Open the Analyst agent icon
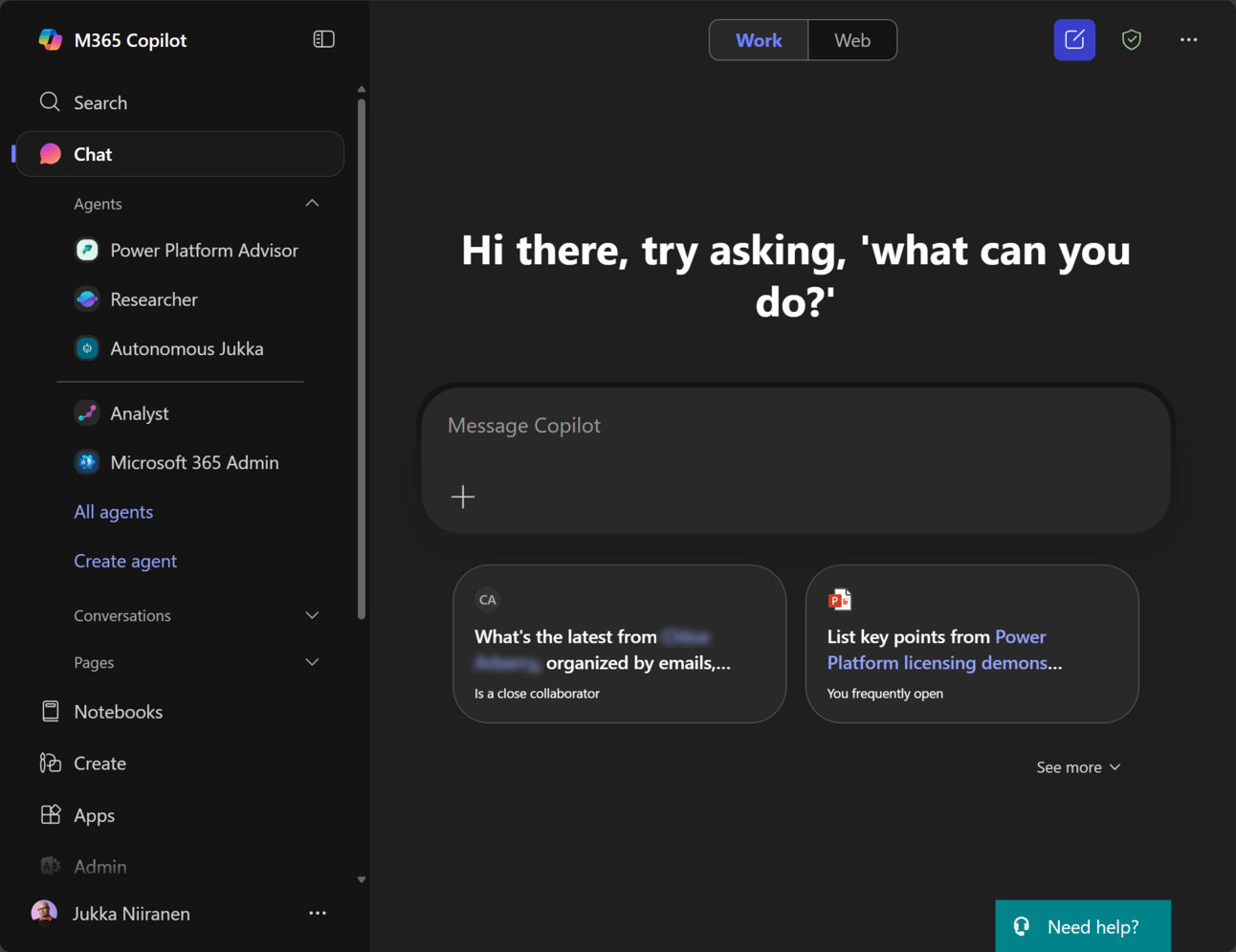Screen dimensions: 1236x952 click(87, 413)
